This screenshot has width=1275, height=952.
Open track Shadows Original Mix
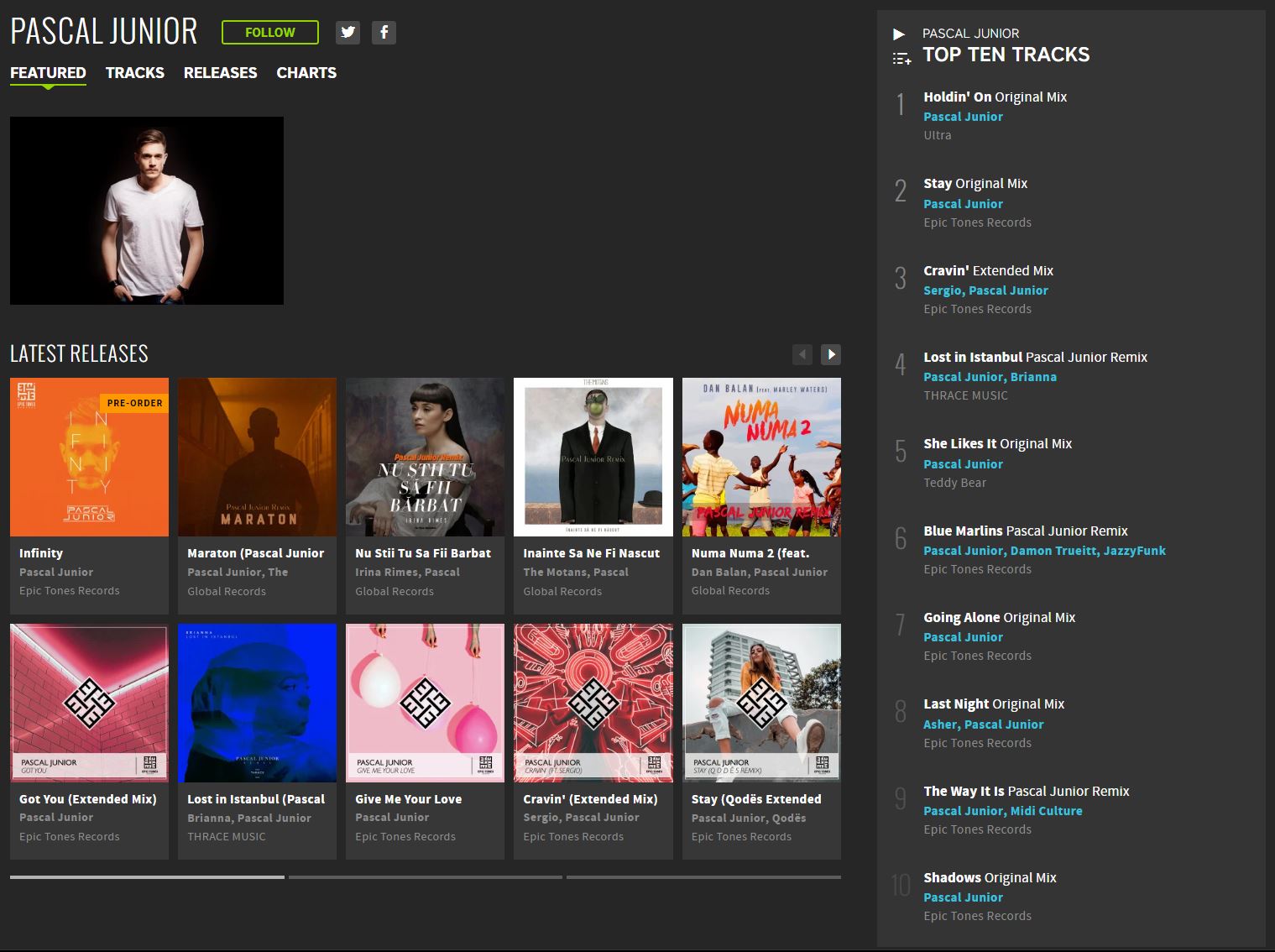tap(990, 878)
